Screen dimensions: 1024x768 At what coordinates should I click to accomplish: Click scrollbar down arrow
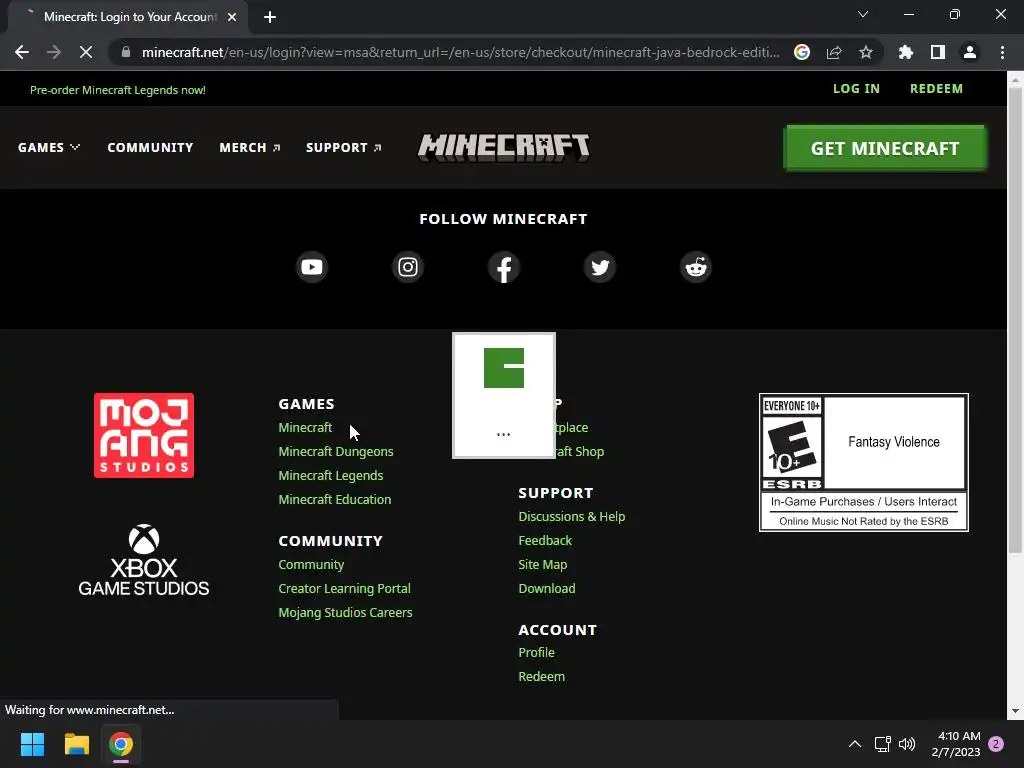pyautogui.click(x=1015, y=711)
